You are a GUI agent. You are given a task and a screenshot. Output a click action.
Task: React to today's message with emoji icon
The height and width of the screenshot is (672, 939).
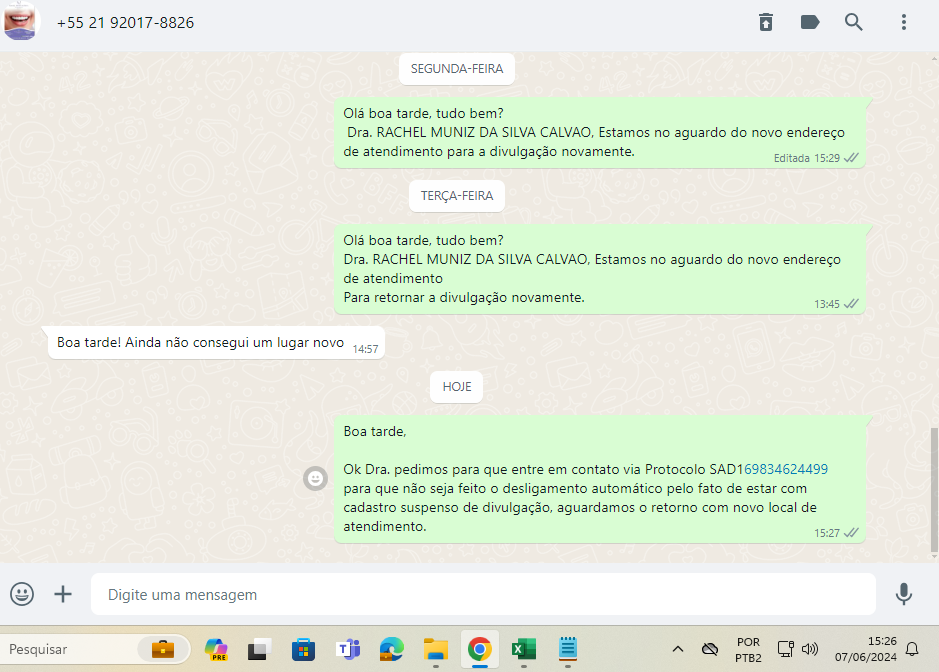[x=315, y=479]
